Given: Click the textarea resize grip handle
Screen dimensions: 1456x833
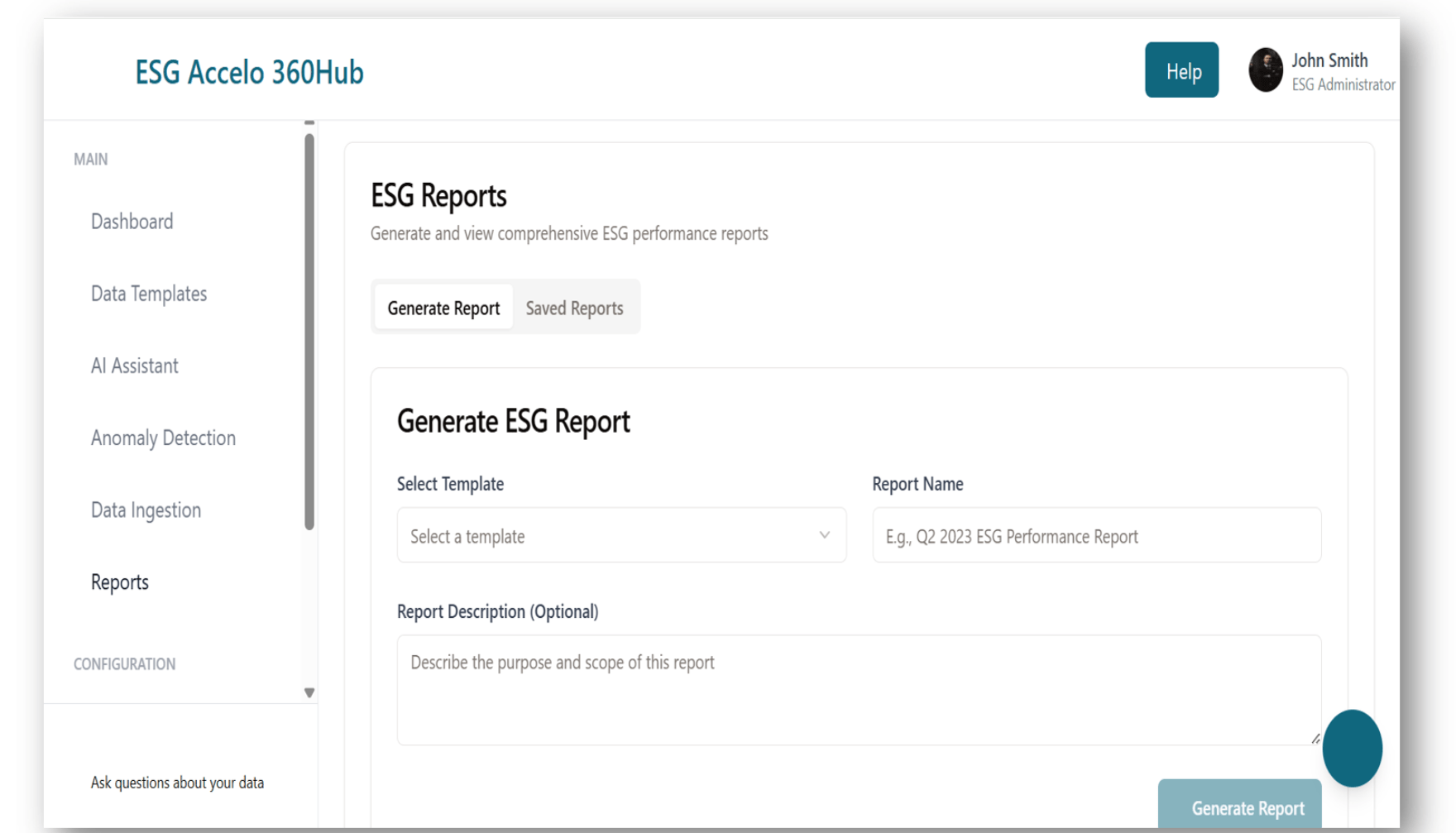Looking at the screenshot, I should pyautogui.click(x=1315, y=738).
